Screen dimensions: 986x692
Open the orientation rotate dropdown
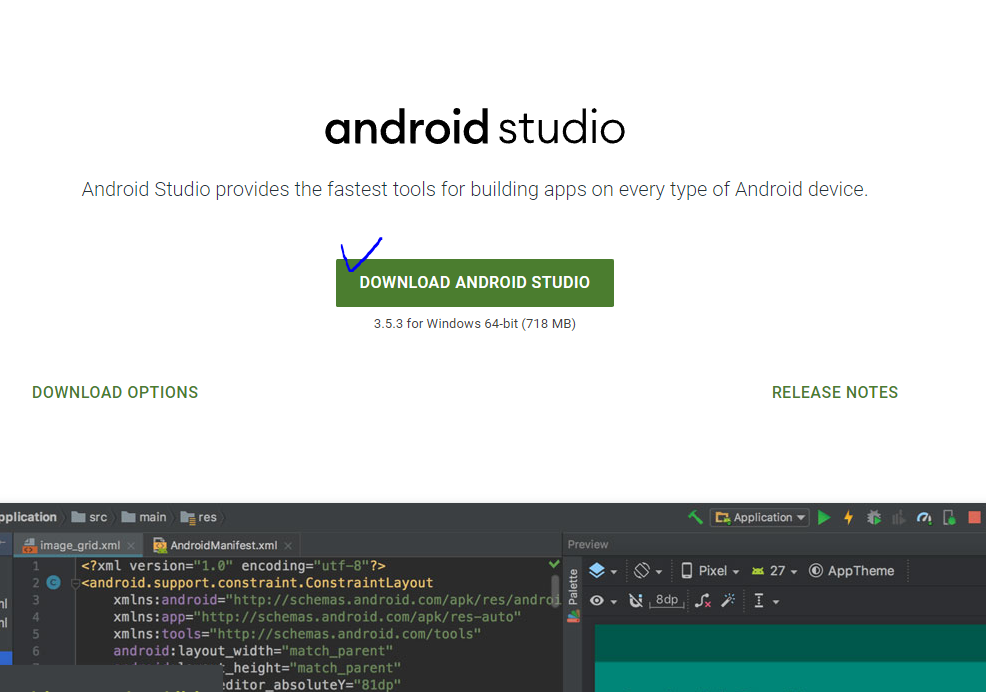[648, 571]
